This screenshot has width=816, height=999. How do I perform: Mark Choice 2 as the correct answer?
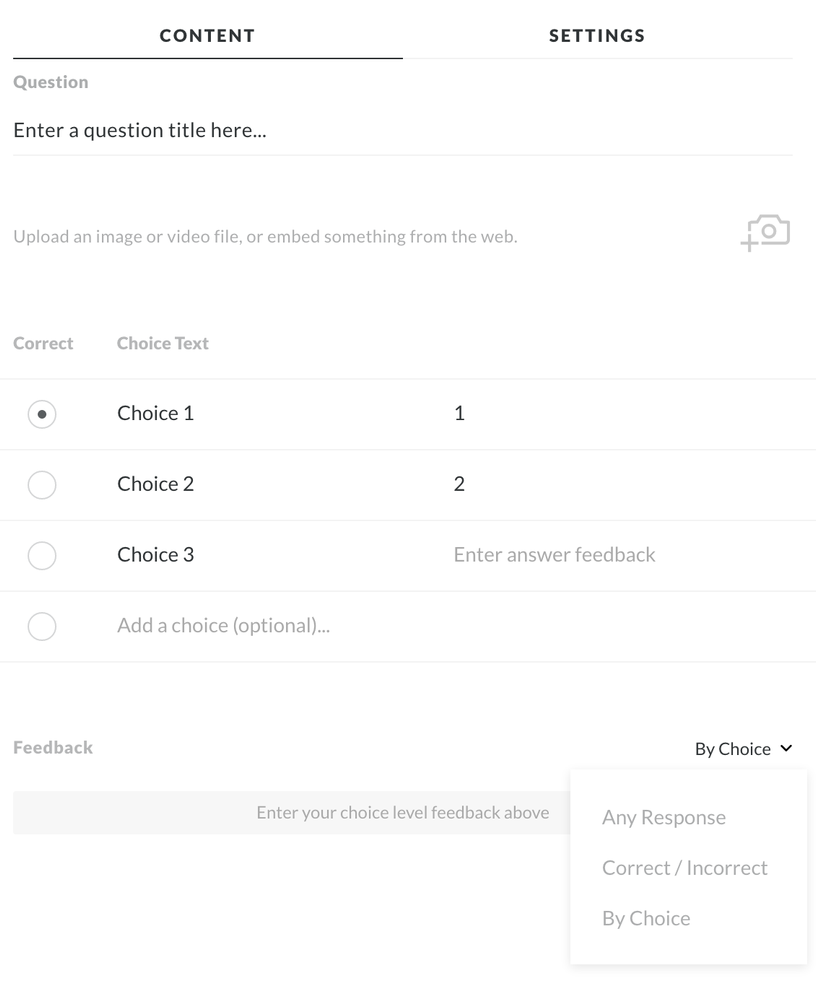pos(42,485)
